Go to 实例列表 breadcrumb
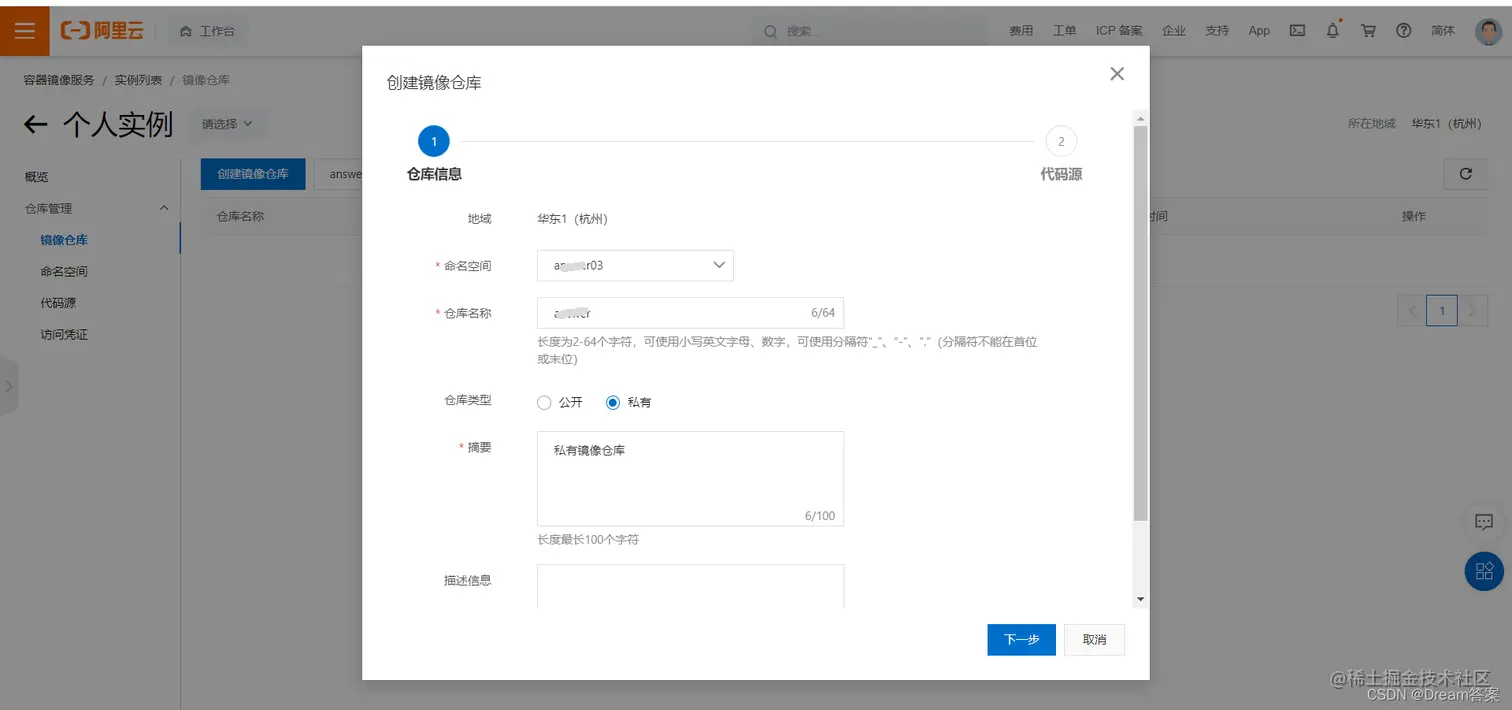The height and width of the screenshot is (710, 1512). [x=138, y=80]
